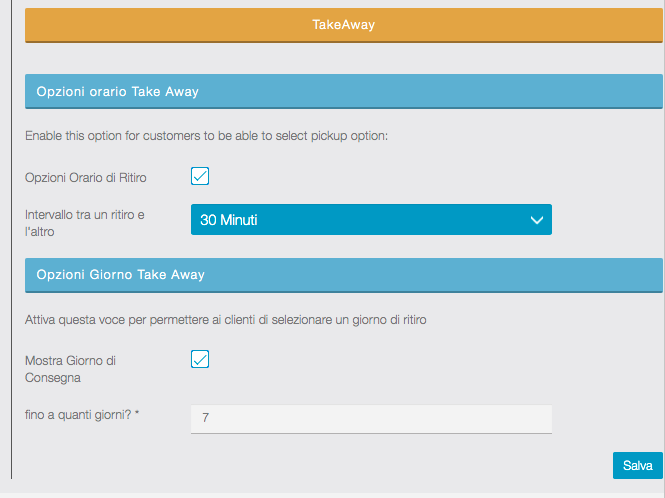The image size is (665, 498).
Task: Click the orange TakeAway header bar
Action: point(343,25)
